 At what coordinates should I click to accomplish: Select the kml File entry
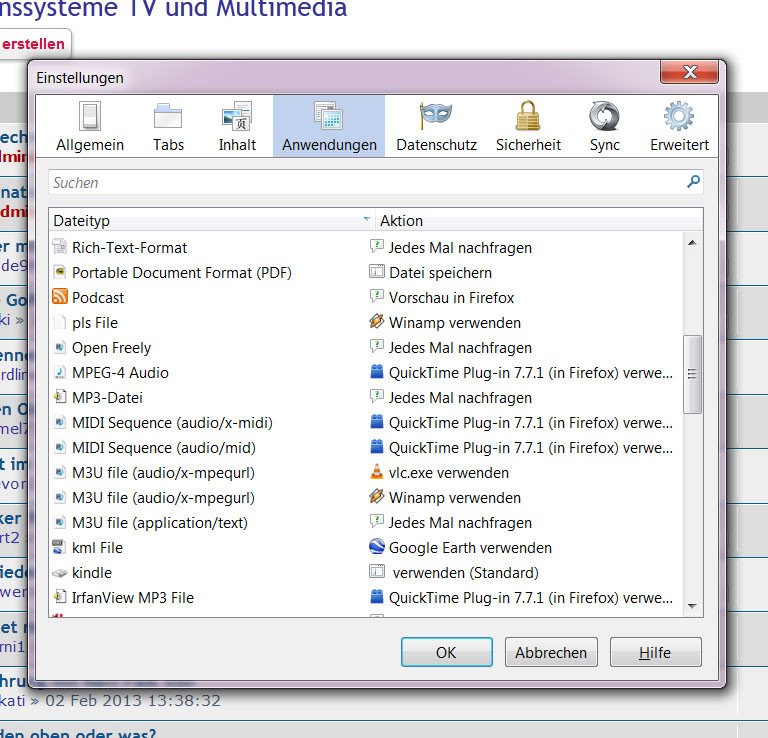point(97,547)
